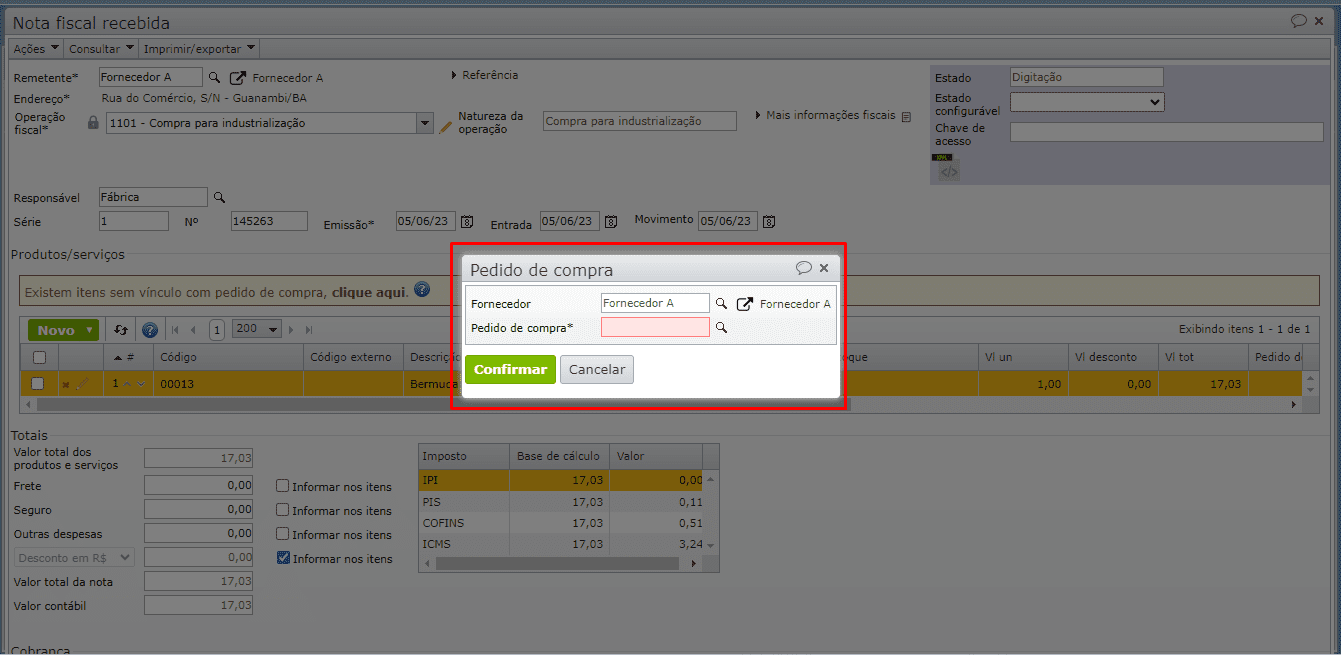Viewport: 1341px width, 655px height.
Task: Click the Pedido de compra input field
Action: click(x=655, y=327)
